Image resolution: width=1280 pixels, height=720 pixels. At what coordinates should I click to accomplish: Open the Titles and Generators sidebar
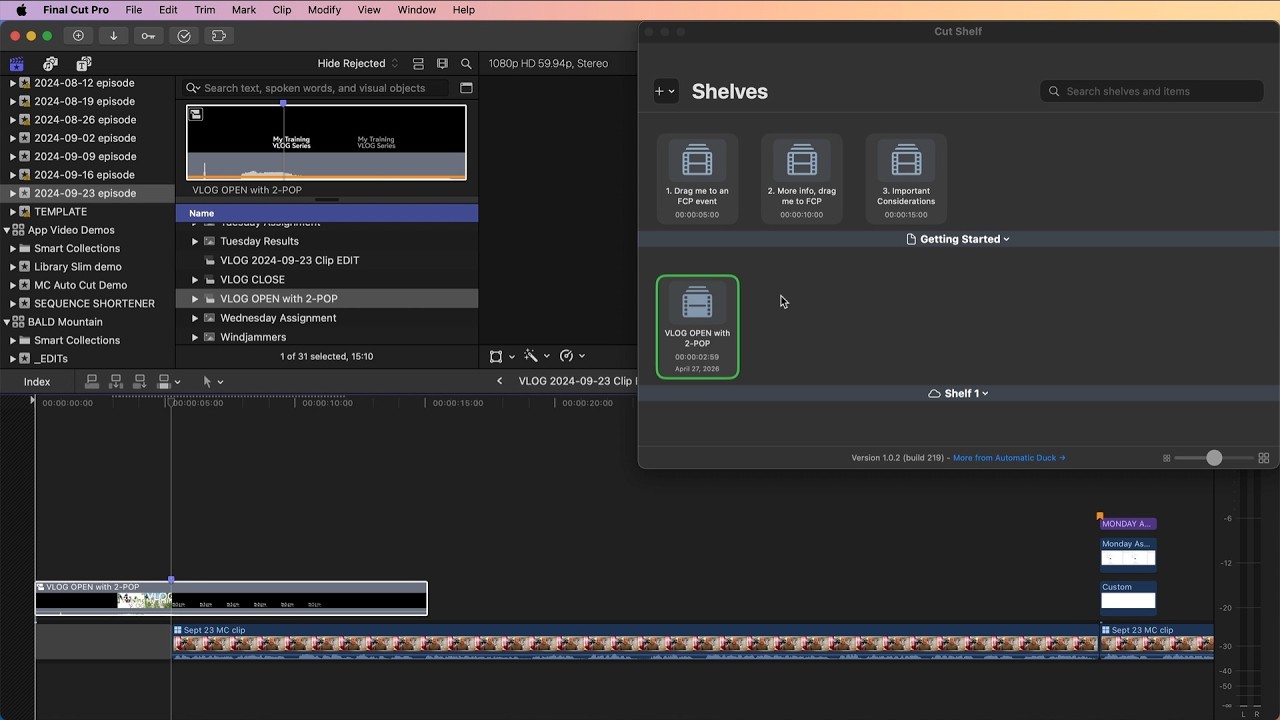(x=84, y=64)
